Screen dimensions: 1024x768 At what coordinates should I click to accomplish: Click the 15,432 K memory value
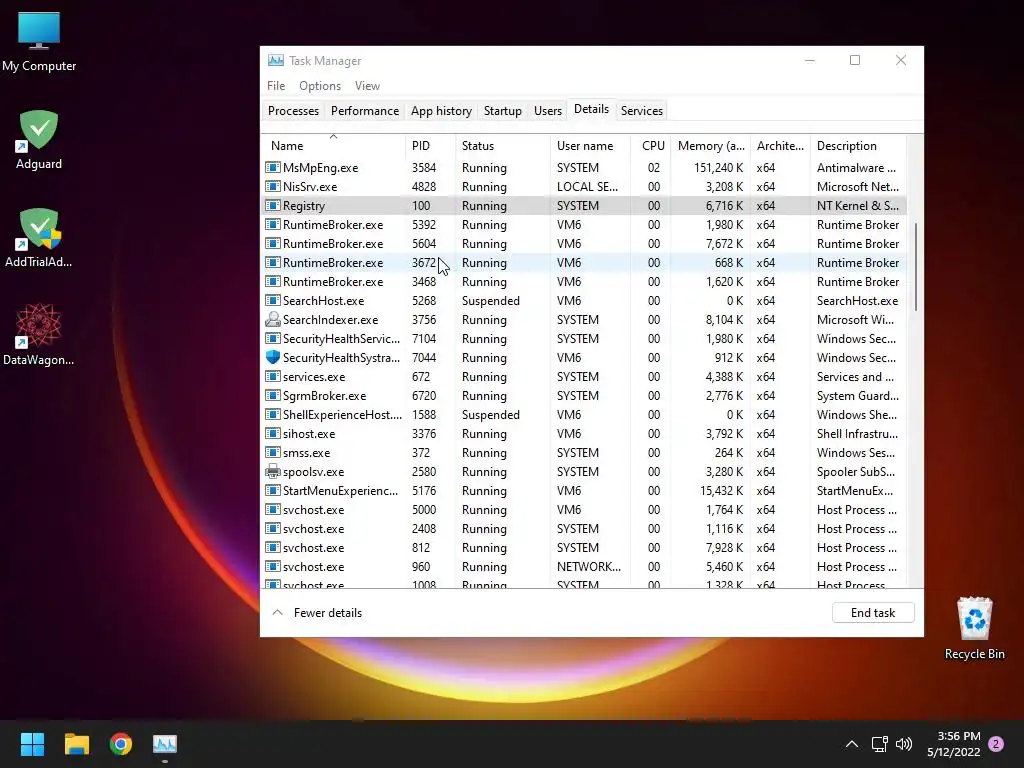pyautogui.click(x=721, y=490)
